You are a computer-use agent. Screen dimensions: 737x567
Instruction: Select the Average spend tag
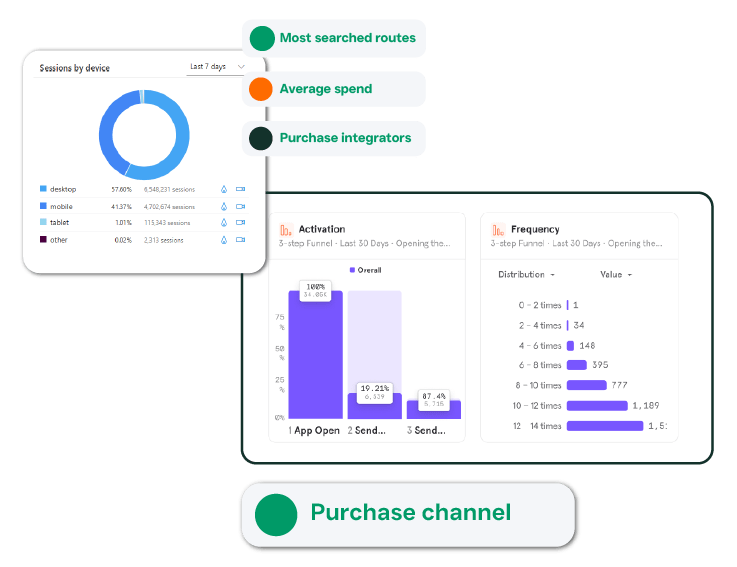(x=334, y=89)
